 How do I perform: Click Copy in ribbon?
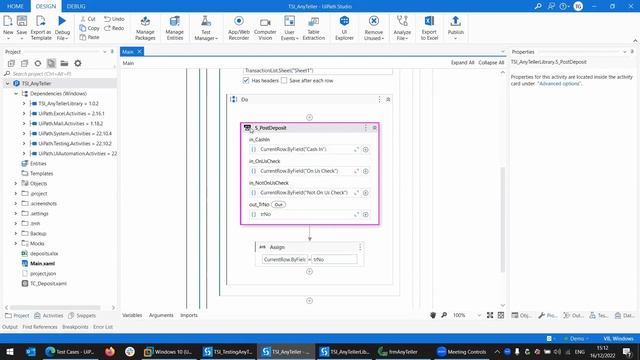coord(89,28)
